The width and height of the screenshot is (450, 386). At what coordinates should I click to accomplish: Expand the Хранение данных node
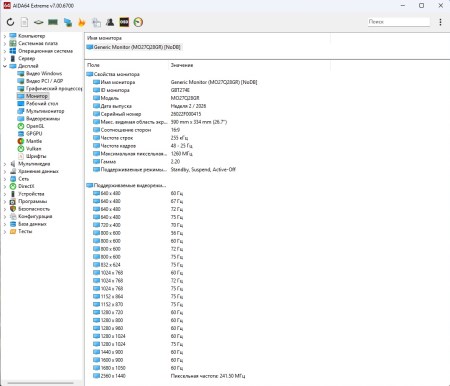(5, 171)
